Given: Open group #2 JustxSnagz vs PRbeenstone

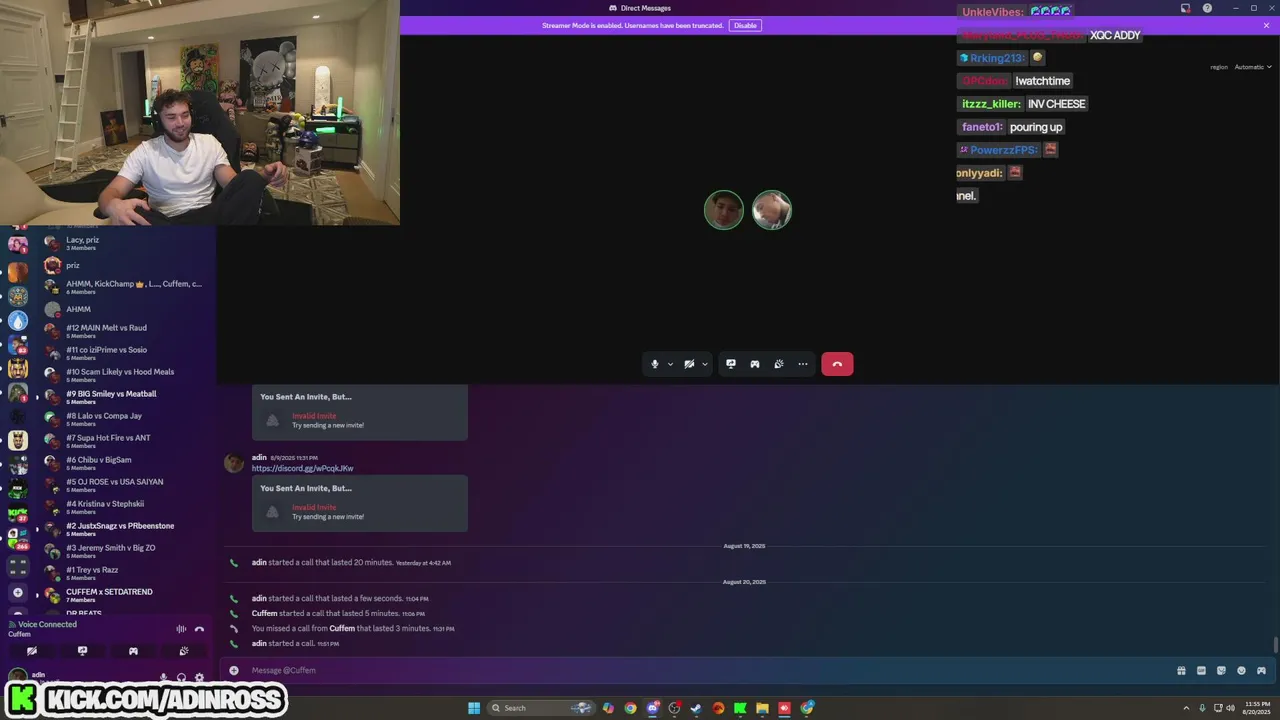Looking at the screenshot, I should [x=125, y=529].
